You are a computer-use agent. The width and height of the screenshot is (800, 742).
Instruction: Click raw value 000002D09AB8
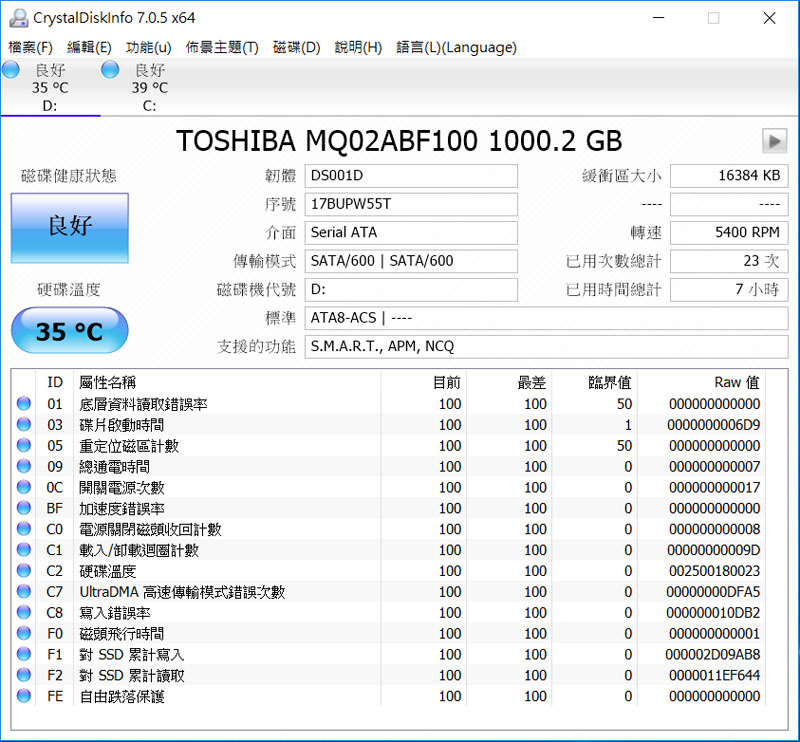point(713,654)
